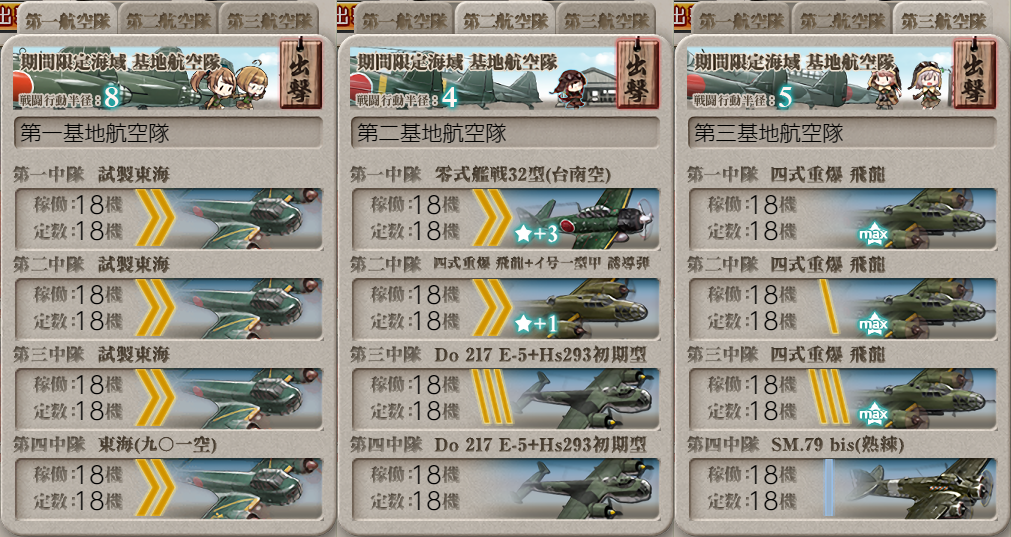Click the ★+3 improvement star icon
This screenshot has height=537, width=1011.
click(x=536, y=233)
